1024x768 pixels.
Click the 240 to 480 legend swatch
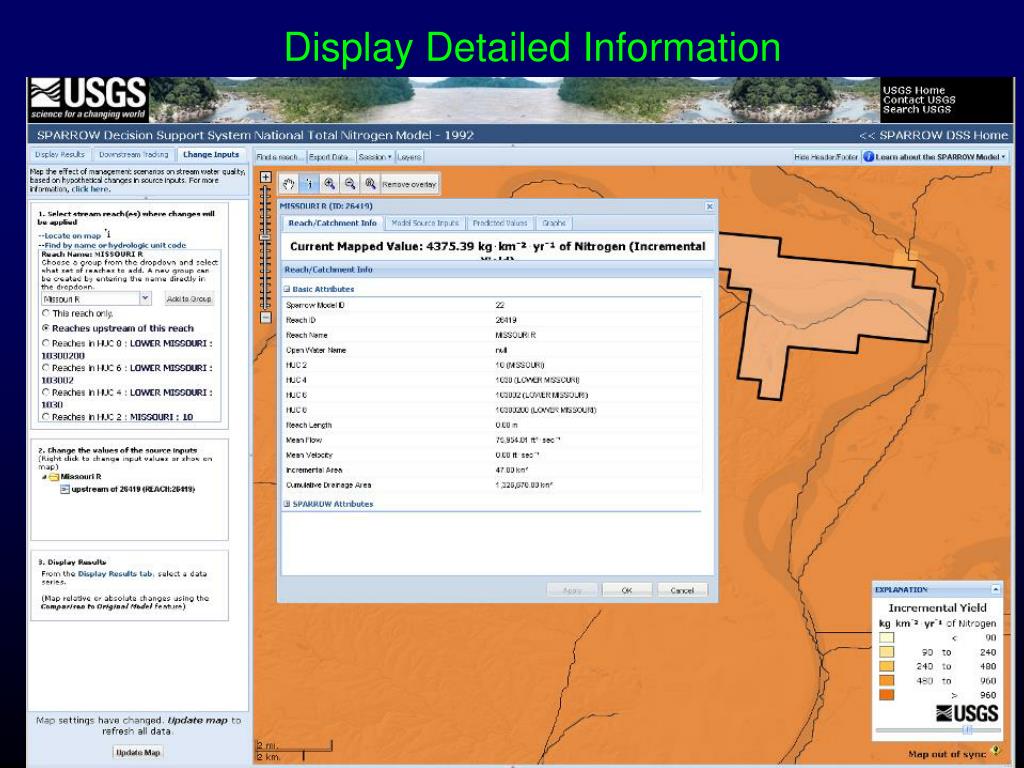[886, 666]
